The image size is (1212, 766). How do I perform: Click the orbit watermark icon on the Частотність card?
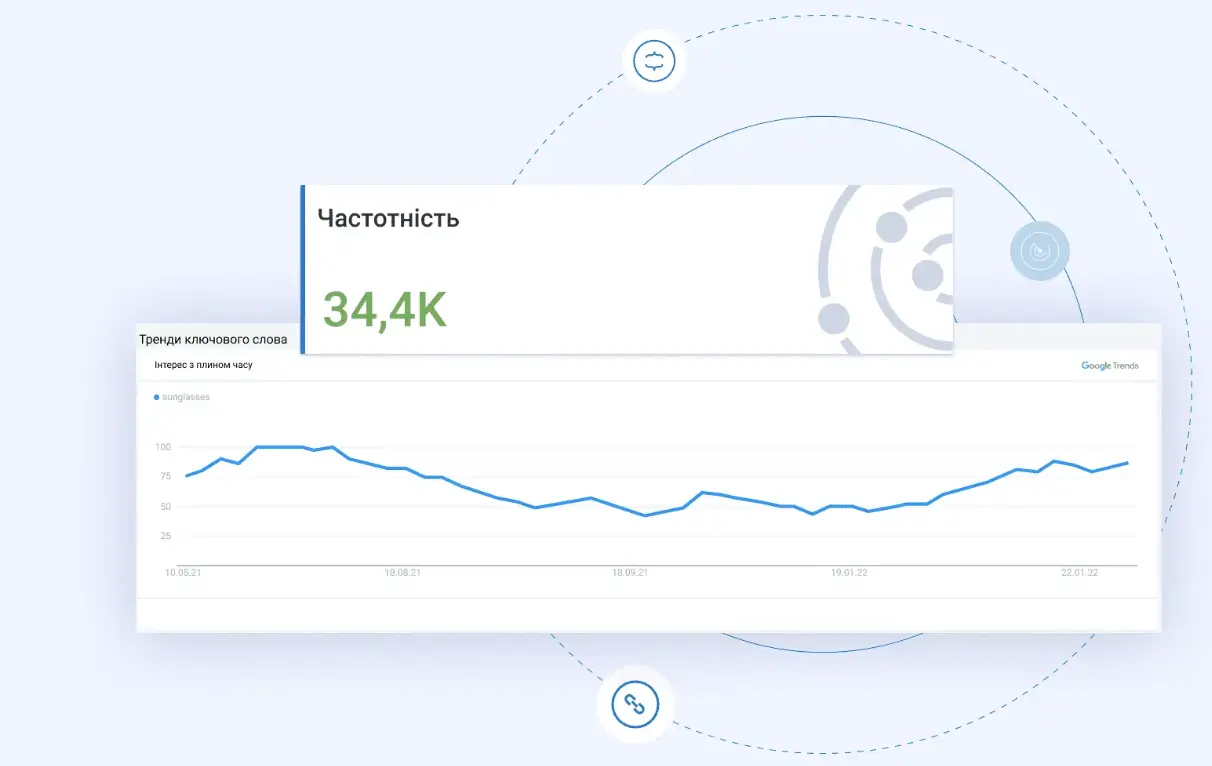coord(888,268)
